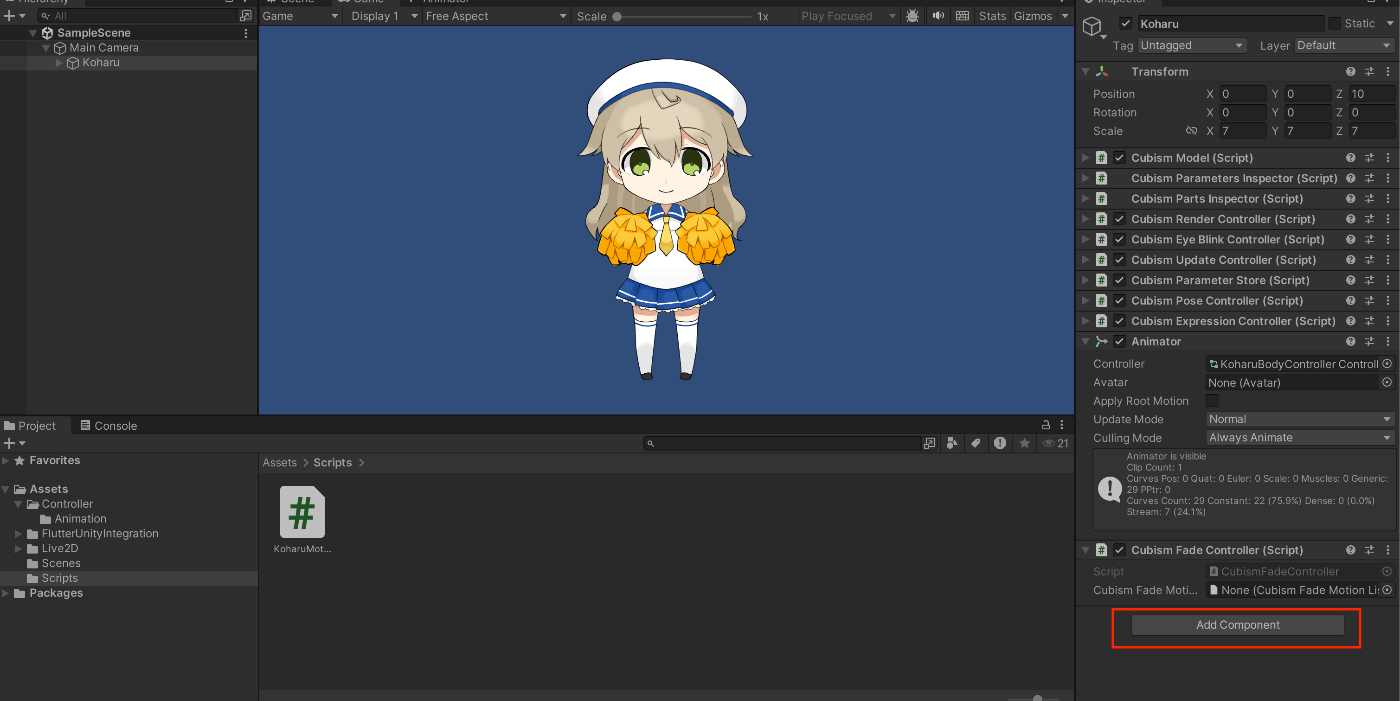Open Cubism Fade Controller help icon
Viewport: 1400px width, 701px height.
[1351, 550]
